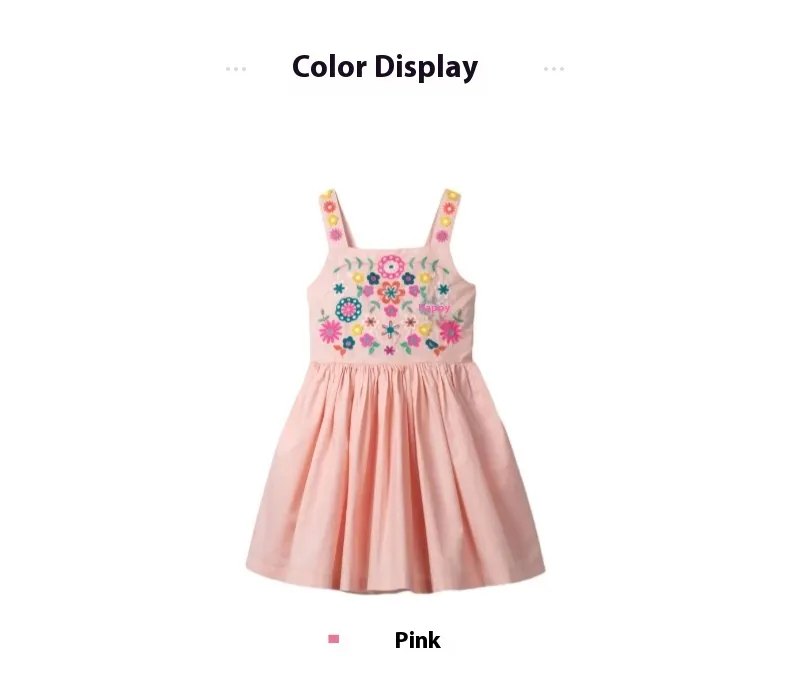Click the orange flower at bodice center
This screenshot has width=790, height=690.
coord(391,292)
